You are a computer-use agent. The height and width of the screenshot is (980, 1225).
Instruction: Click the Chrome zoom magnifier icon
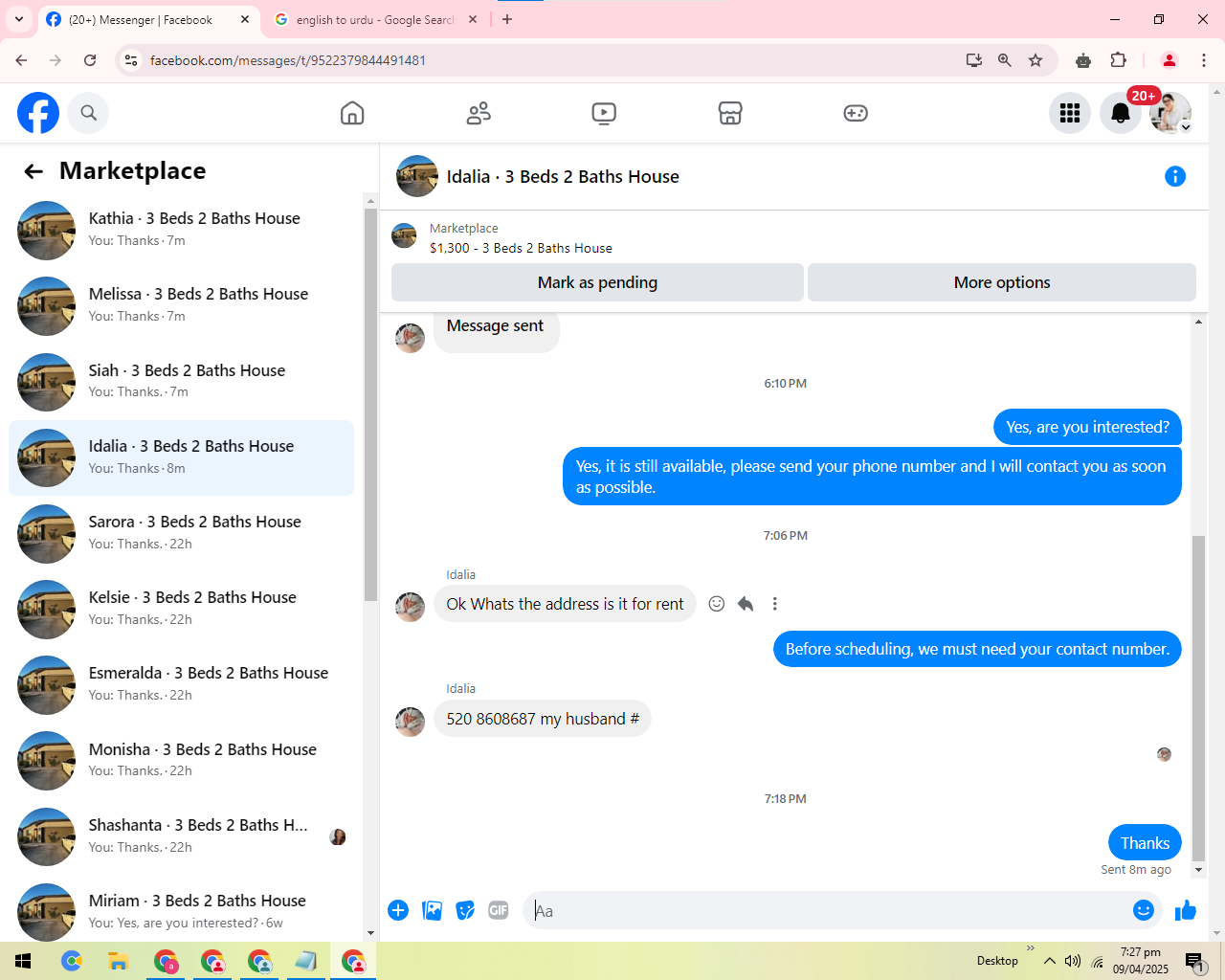[1005, 60]
